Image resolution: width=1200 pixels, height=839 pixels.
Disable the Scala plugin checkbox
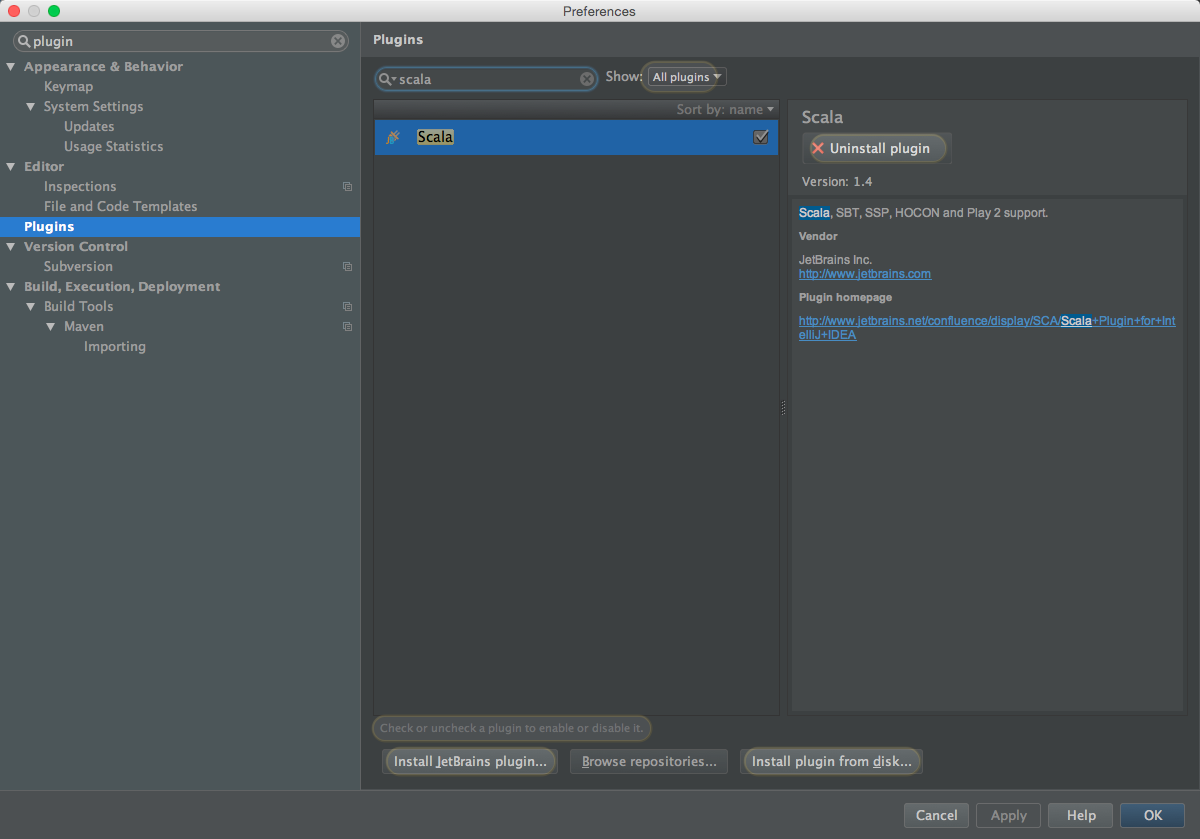pos(761,137)
